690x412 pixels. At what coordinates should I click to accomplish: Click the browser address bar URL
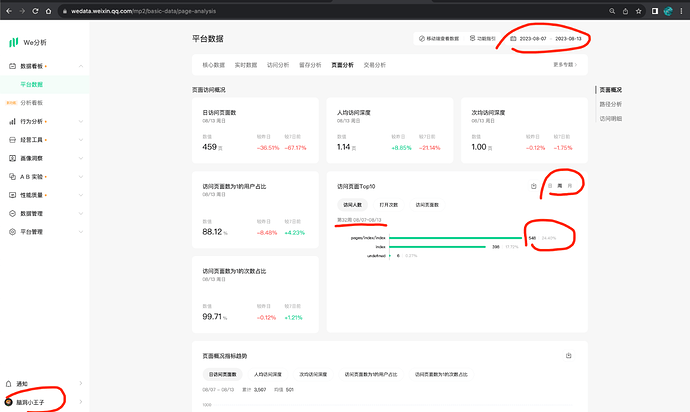point(143,11)
